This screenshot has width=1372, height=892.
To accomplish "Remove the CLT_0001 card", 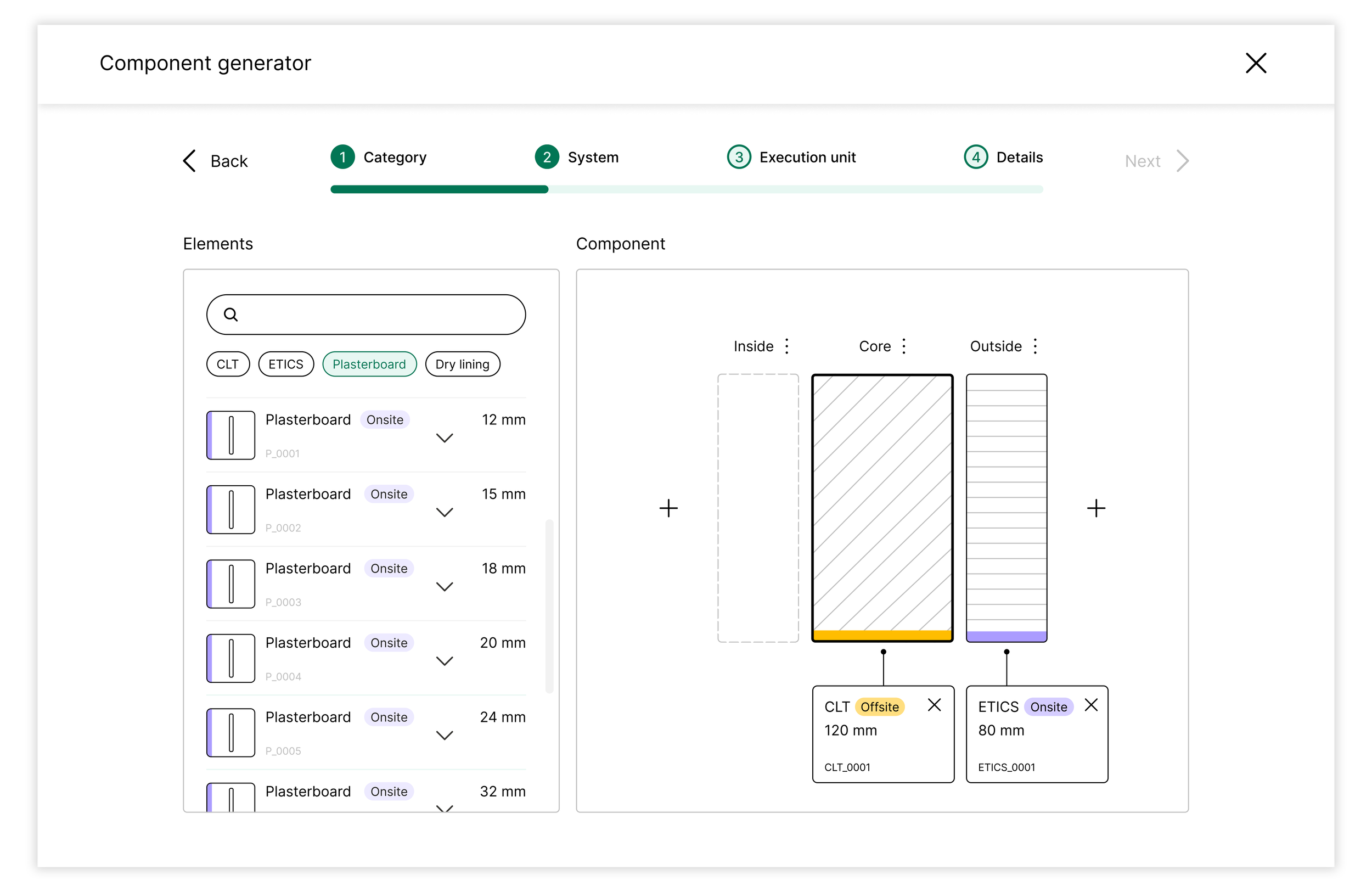I will pos(934,705).
